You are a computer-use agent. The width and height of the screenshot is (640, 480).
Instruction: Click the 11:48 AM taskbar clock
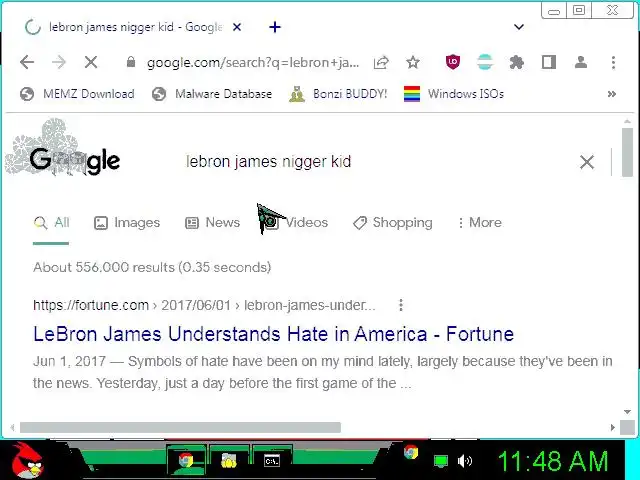tap(553, 461)
